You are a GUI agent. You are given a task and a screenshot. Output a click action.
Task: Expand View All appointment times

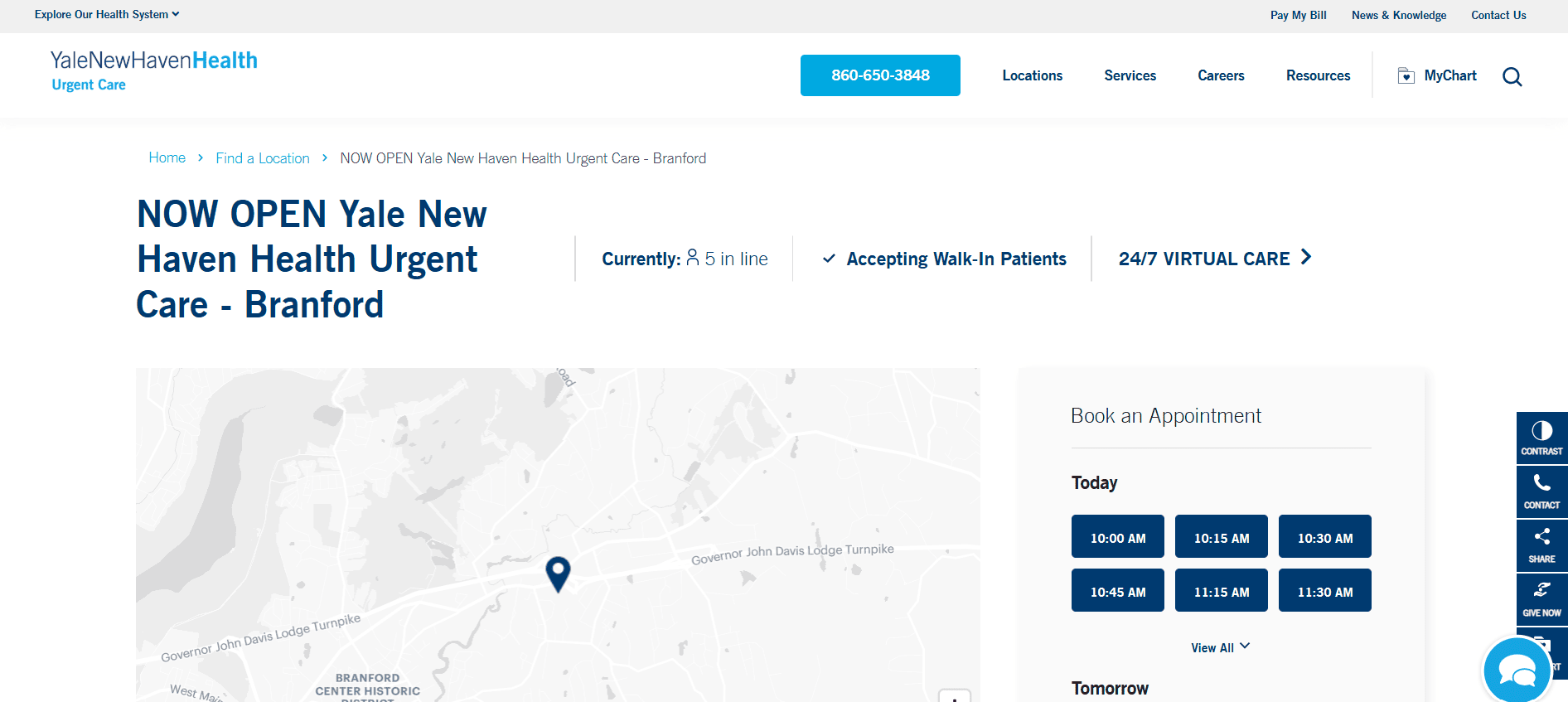pos(1221,647)
